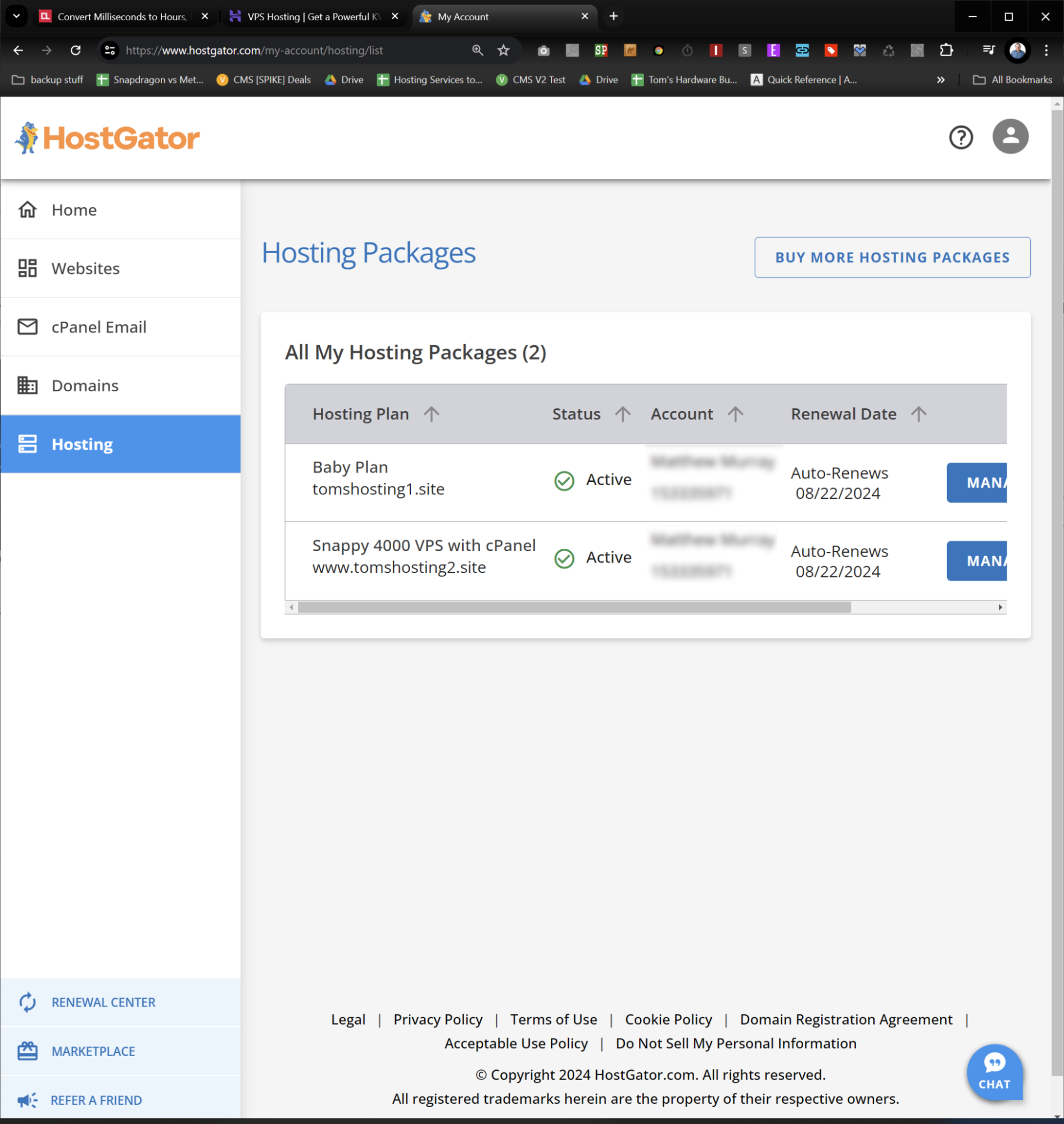
Task: Sort by Renewal Date column arrow
Action: click(919, 414)
